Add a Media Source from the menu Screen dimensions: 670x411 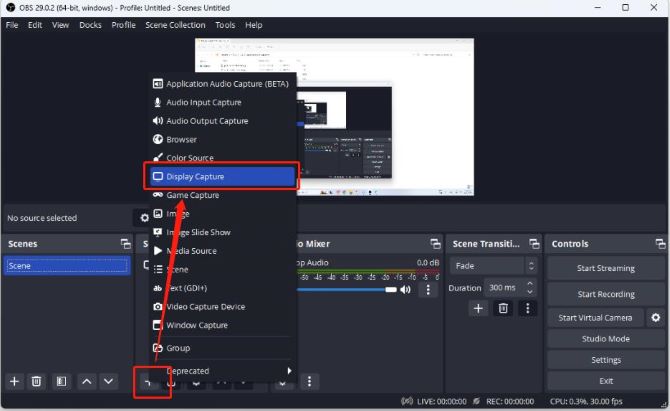click(x=221, y=251)
